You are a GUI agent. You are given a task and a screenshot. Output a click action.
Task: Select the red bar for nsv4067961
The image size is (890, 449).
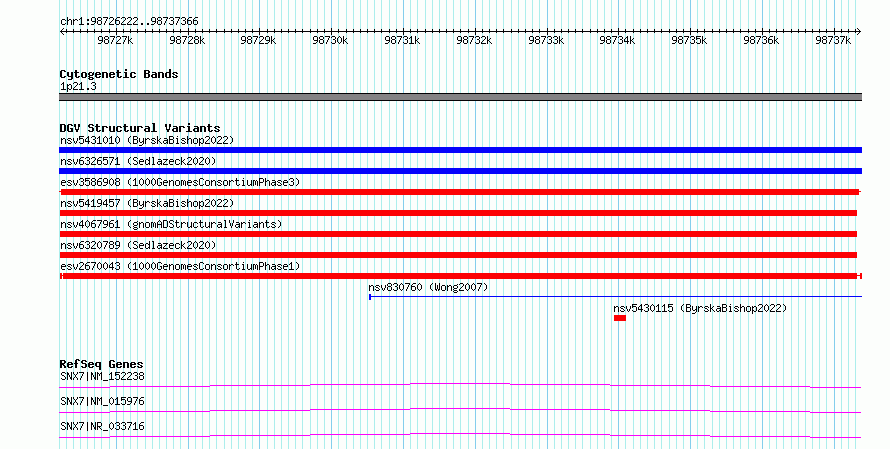click(458, 234)
